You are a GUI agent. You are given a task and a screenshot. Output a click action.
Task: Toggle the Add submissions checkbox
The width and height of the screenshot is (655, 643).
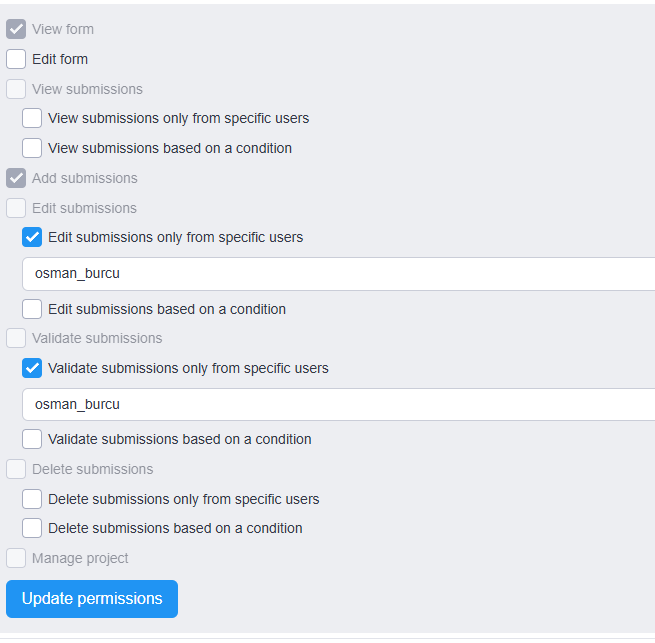point(16,178)
